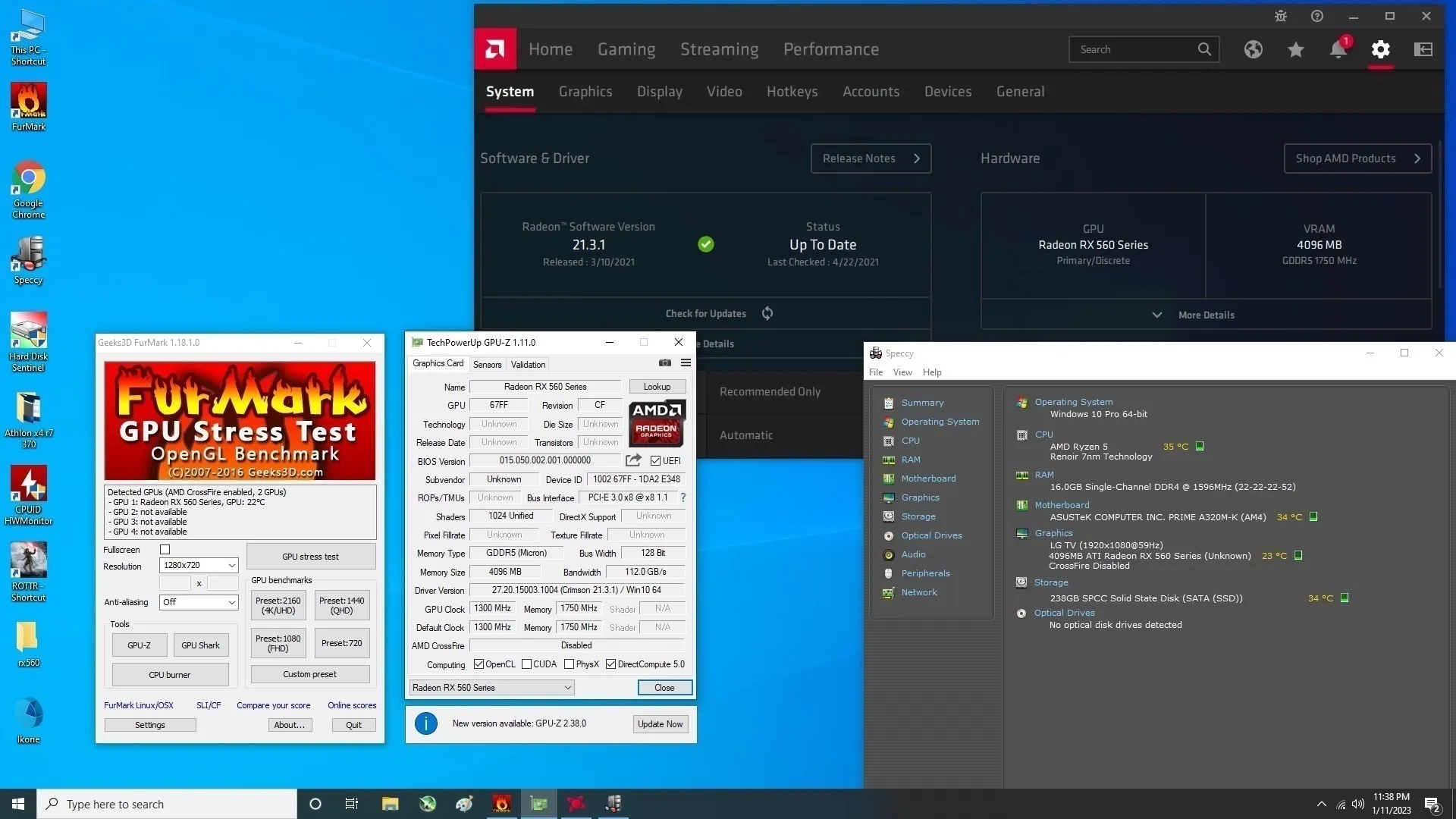Open the Hard Disk Sentinel desktop icon
Viewport: 1456px width, 819px height.
tap(29, 342)
